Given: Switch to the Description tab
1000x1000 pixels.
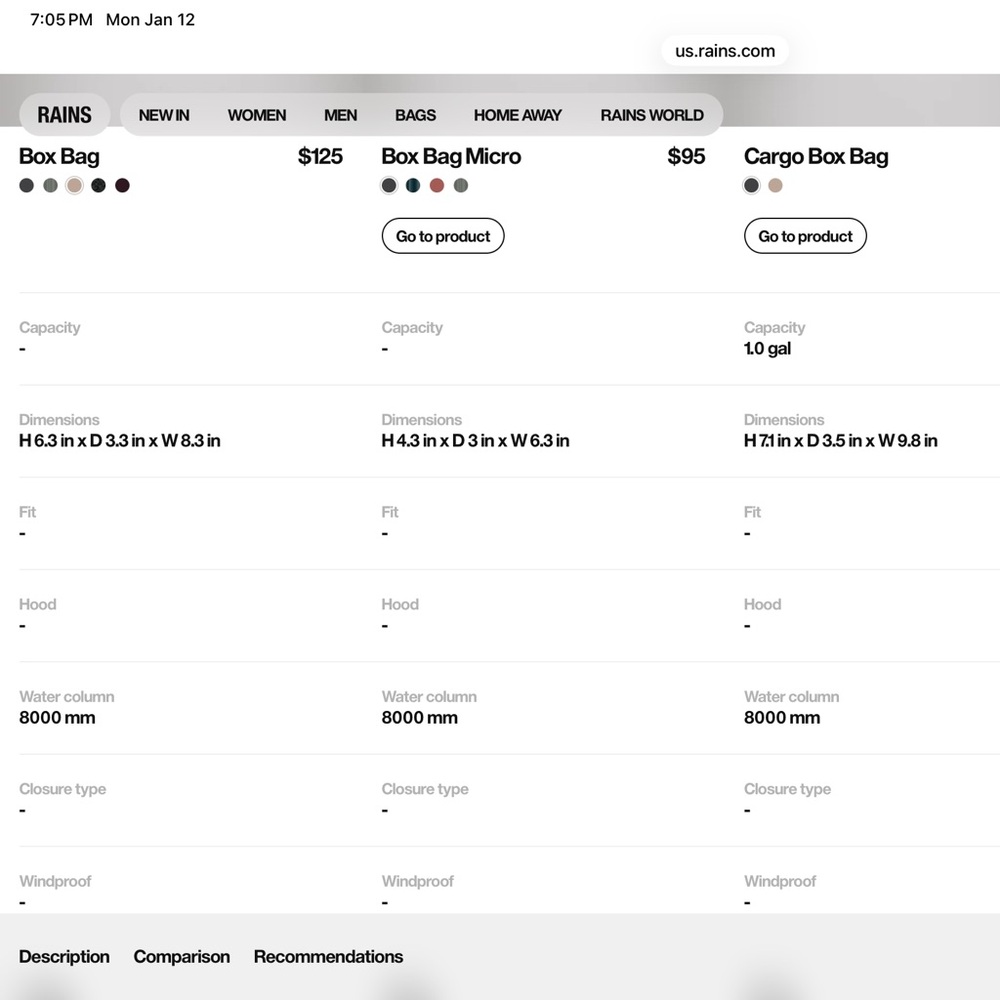Looking at the screenshot, I should coord(64,957).
